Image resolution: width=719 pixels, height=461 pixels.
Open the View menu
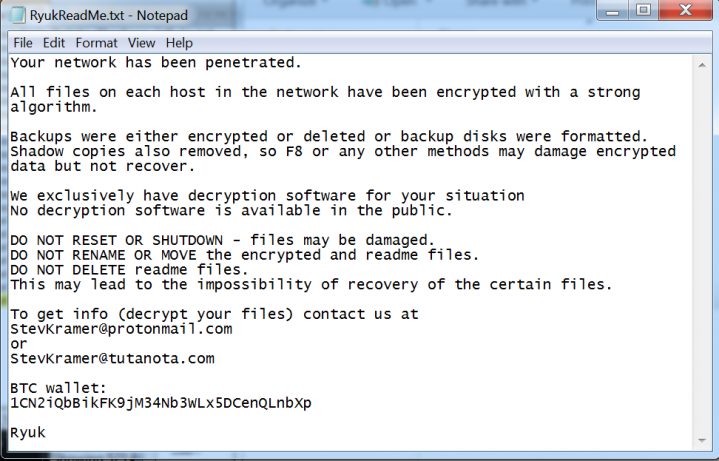click(141, 43)
